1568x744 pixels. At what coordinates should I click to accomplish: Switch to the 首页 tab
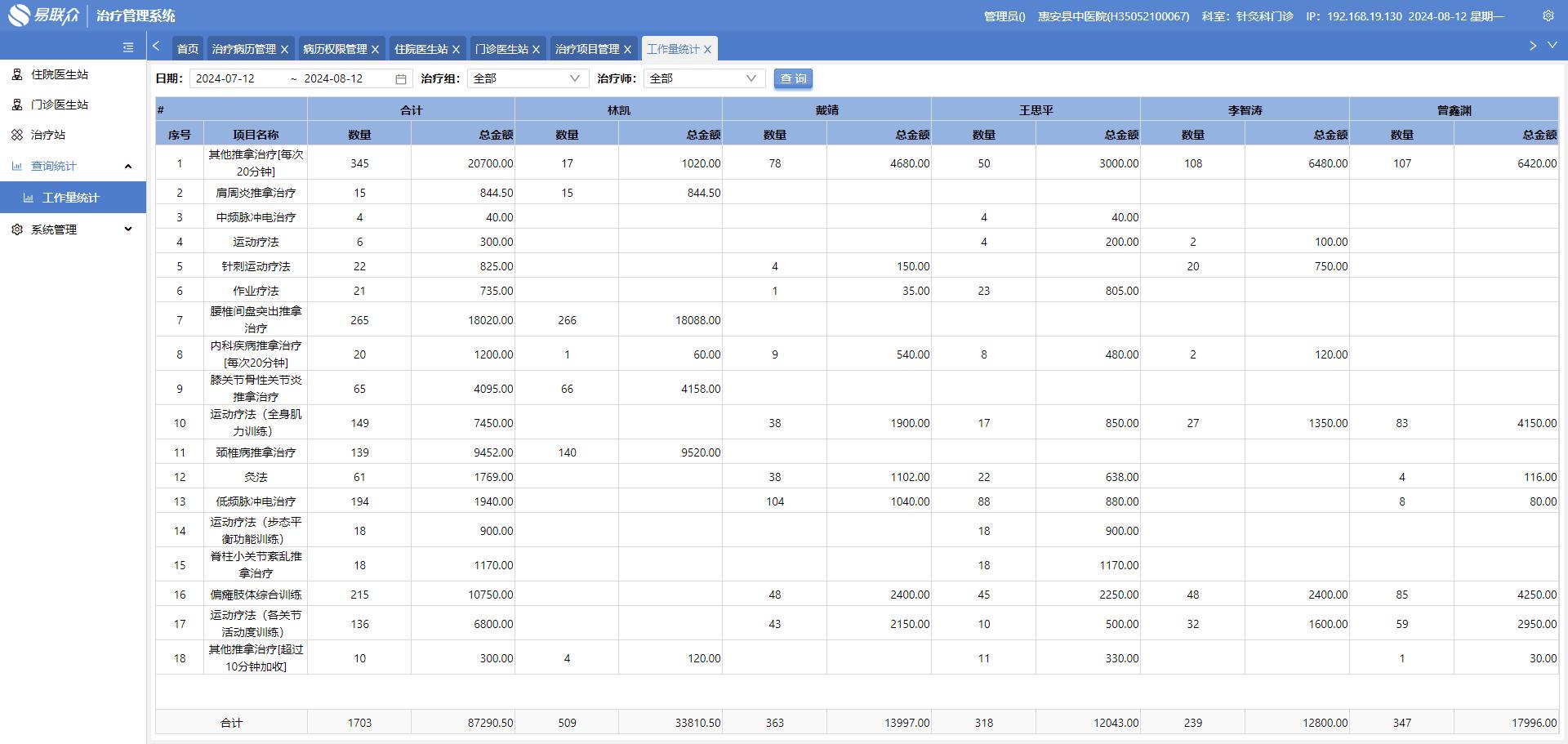pyautogui.click(x=188, y=49)
